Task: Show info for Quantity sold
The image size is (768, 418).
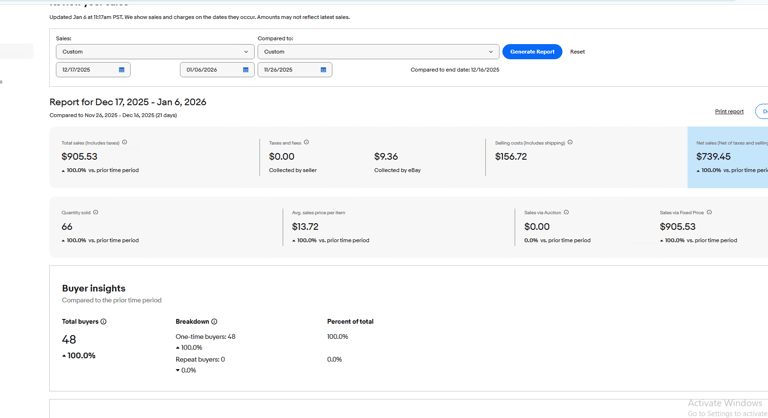Action: click(x=96, y=212)
